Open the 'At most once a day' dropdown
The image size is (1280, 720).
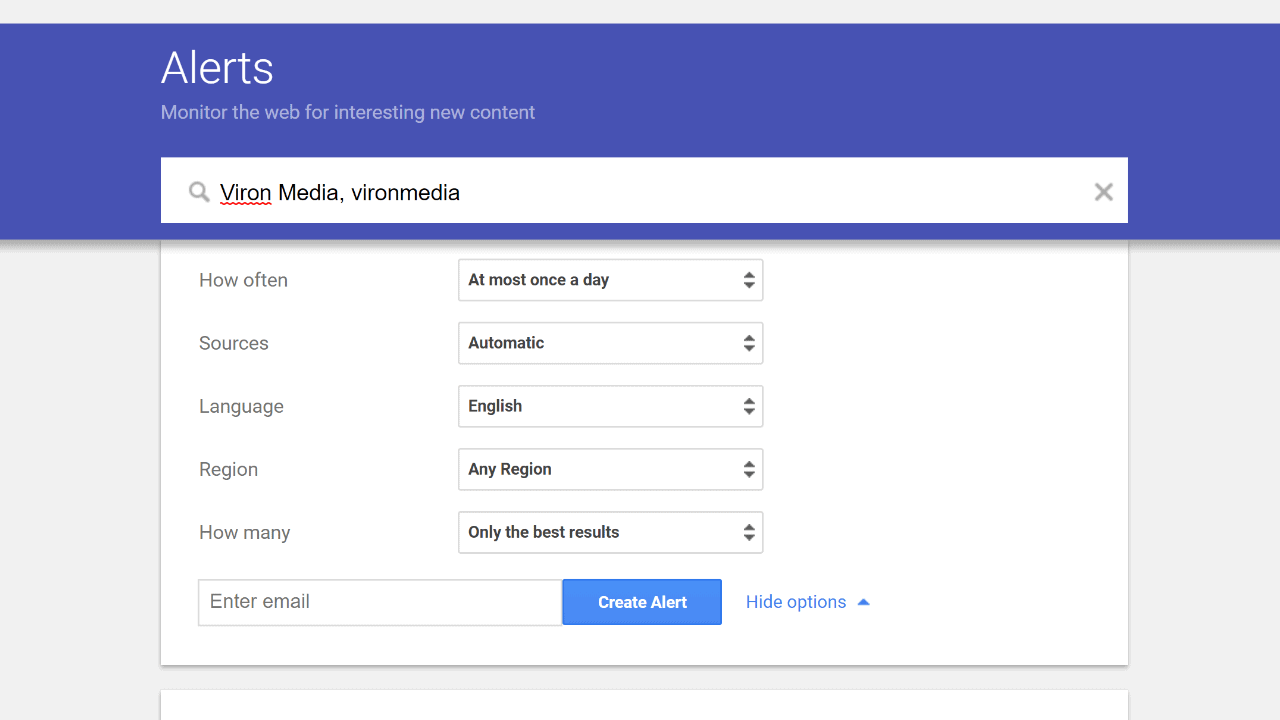[611, 280]
